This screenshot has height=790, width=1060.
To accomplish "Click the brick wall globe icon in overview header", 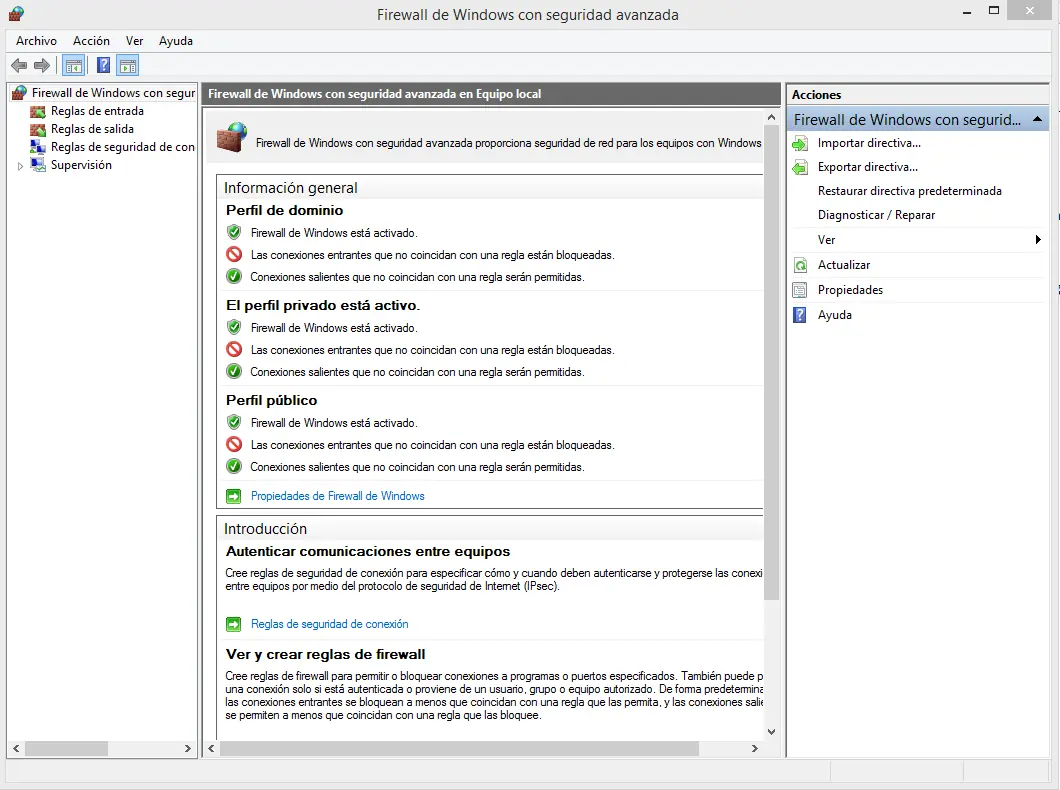I will 232,137.
